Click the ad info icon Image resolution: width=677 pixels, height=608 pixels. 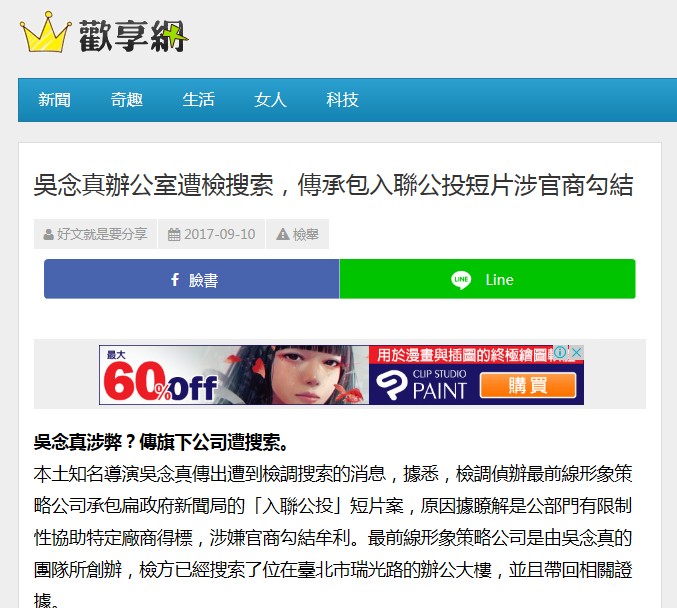coord(560,352)
